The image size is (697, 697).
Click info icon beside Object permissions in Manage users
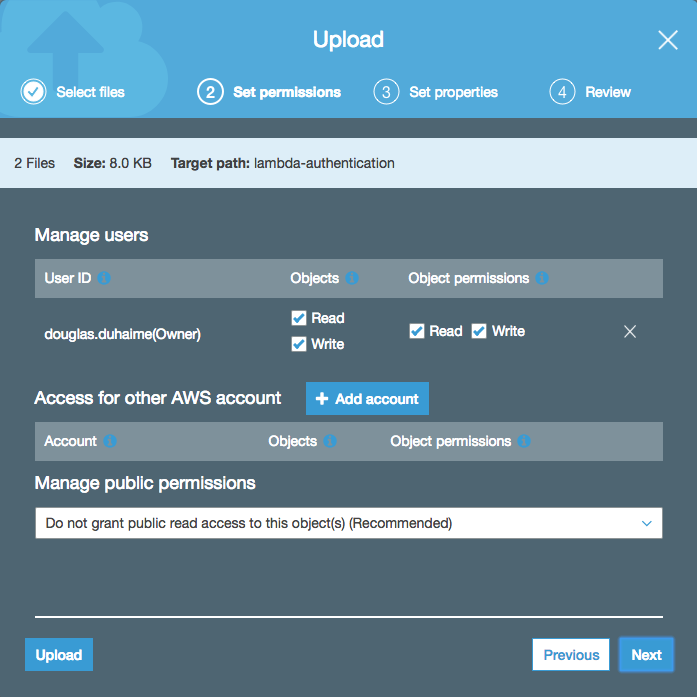[541, 278]
